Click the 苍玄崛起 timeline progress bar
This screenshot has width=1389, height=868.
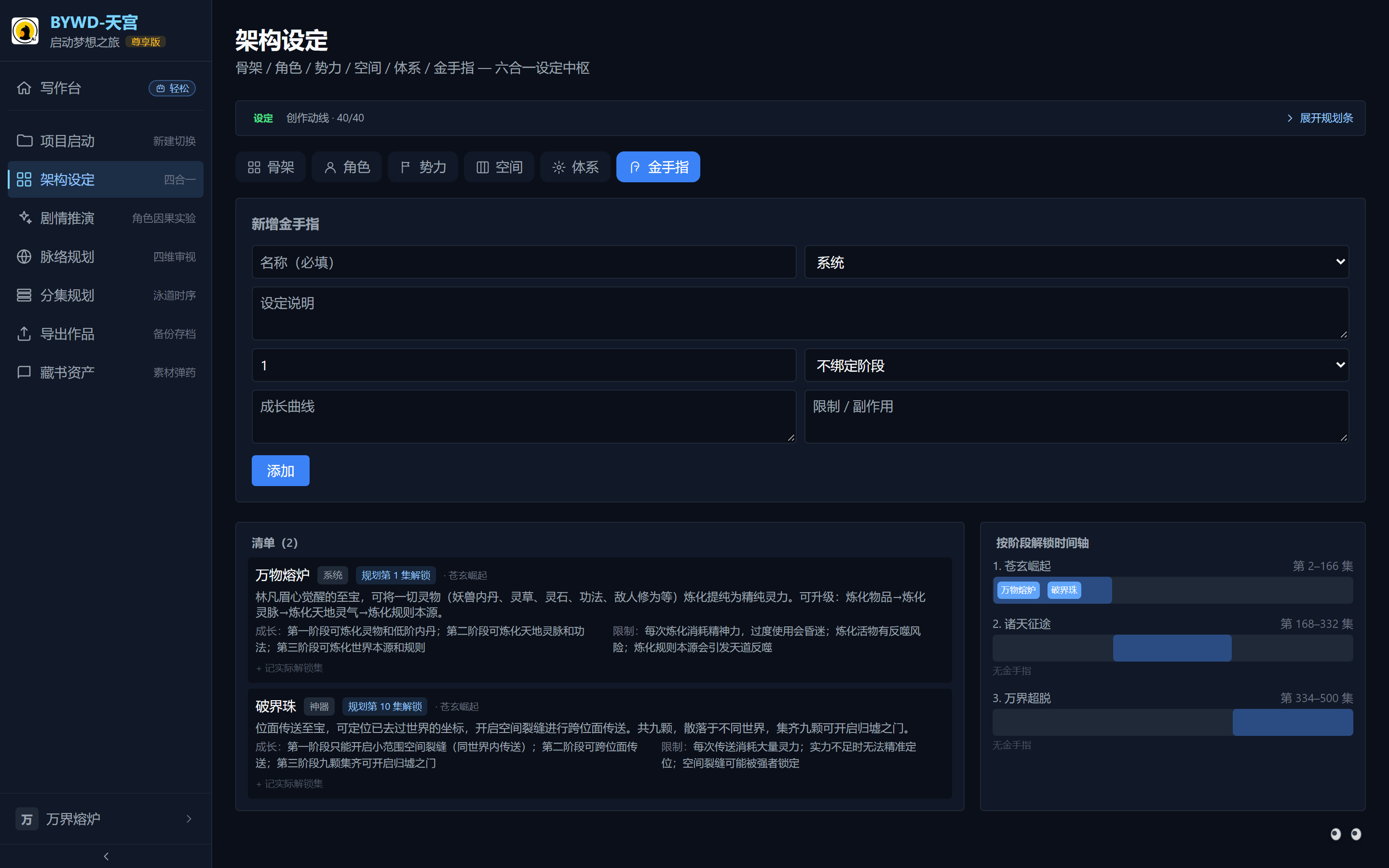click(1172, 590)
